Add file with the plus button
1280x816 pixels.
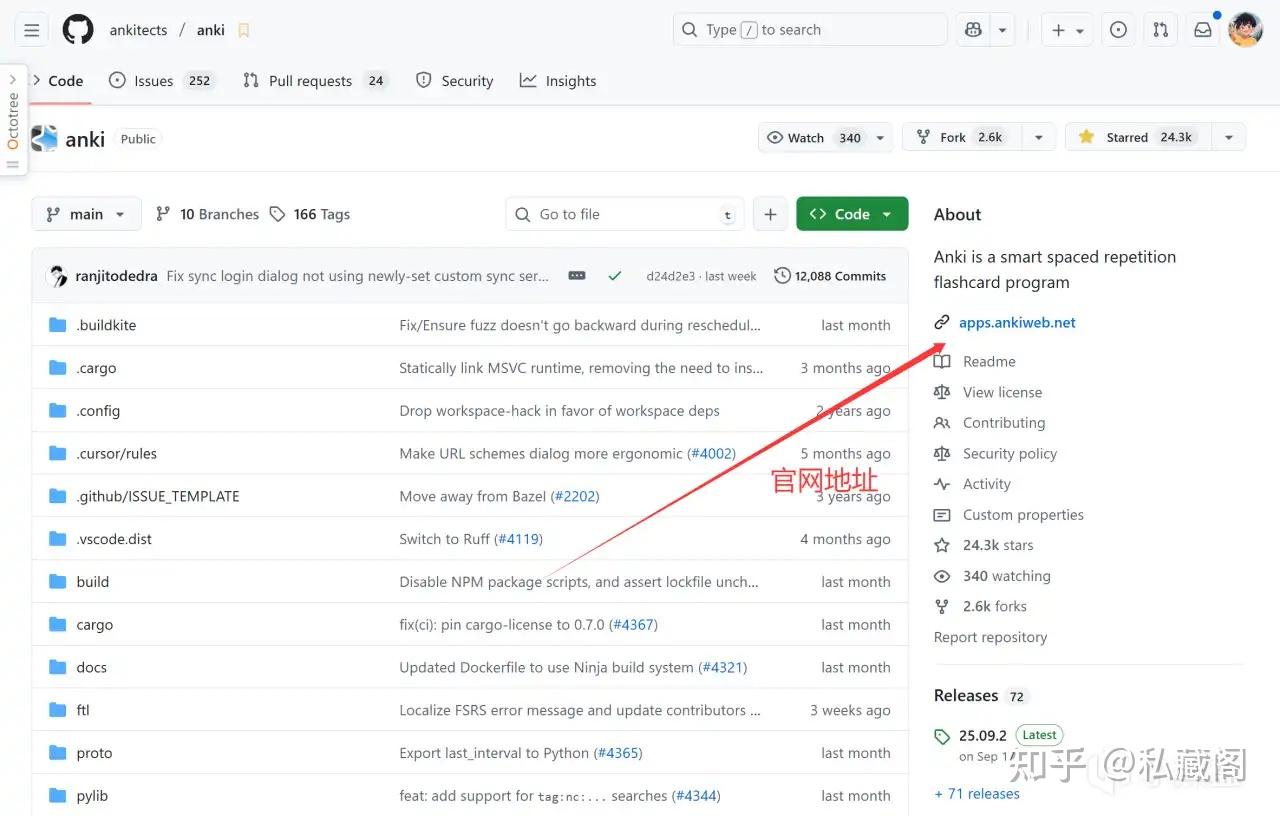(770, 214)
